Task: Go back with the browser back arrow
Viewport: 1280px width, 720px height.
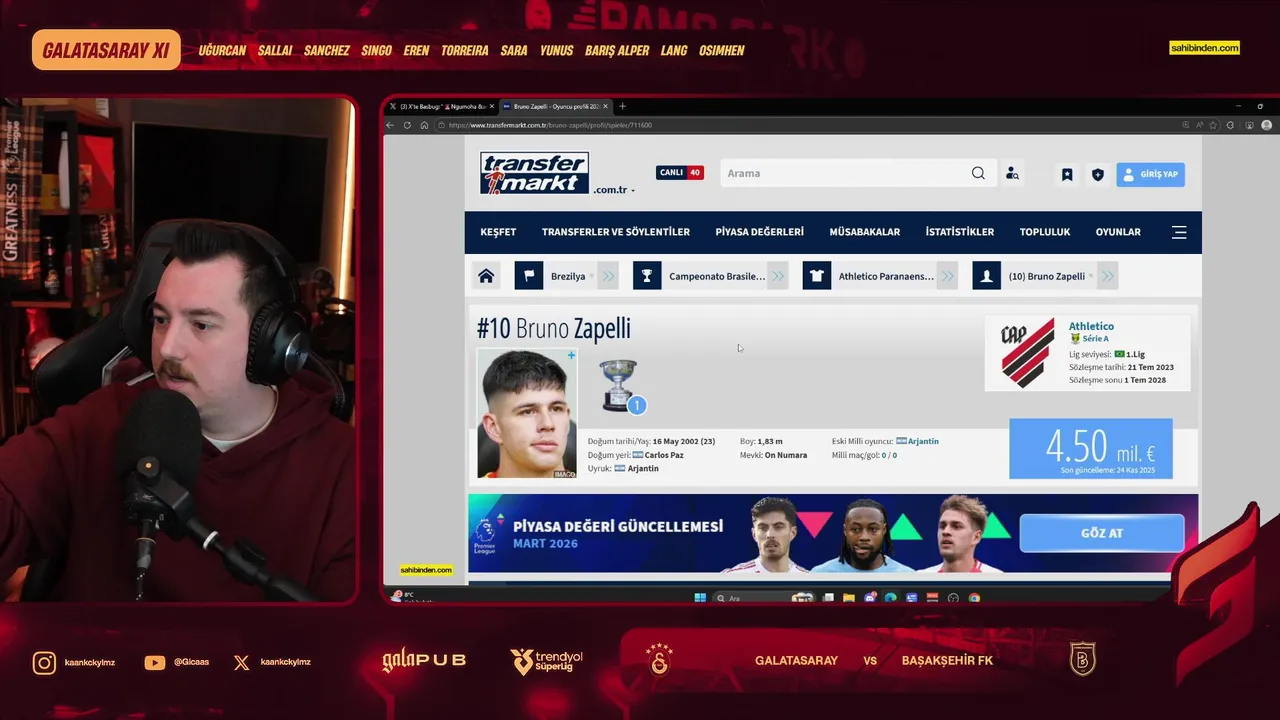Action: 390,125
